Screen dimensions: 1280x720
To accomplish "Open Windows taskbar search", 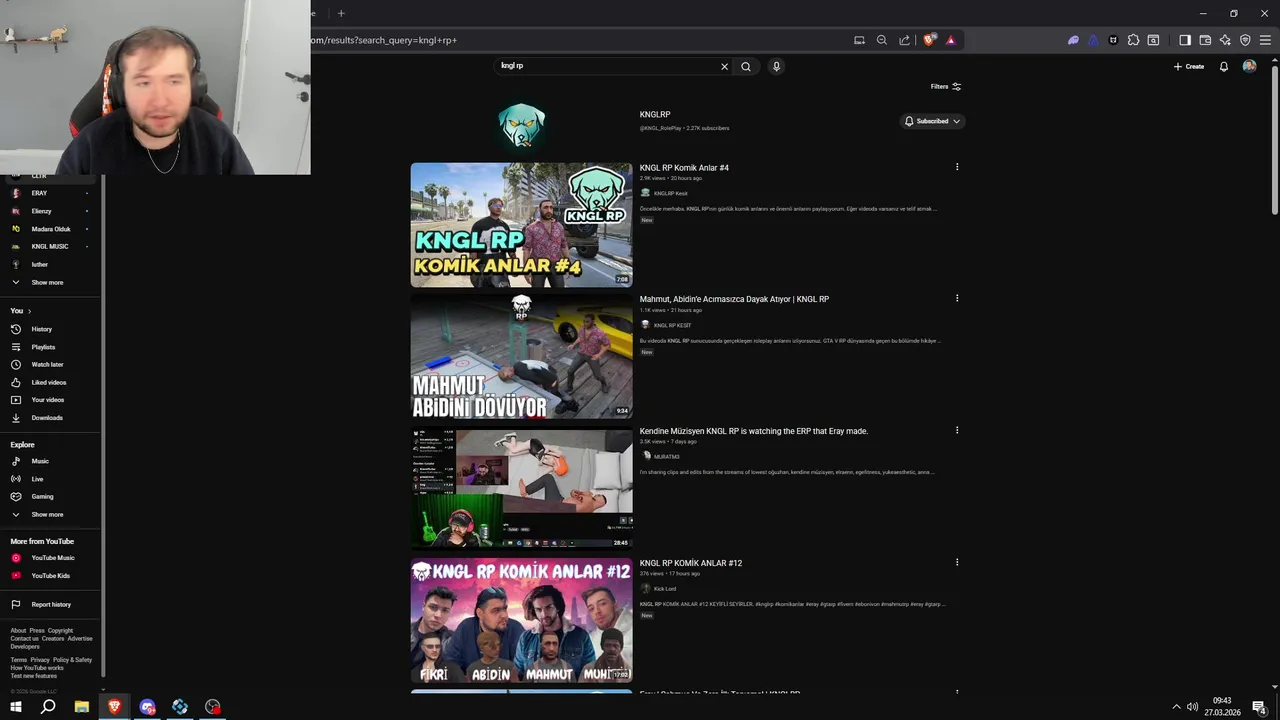I will [x=48, y=707].
